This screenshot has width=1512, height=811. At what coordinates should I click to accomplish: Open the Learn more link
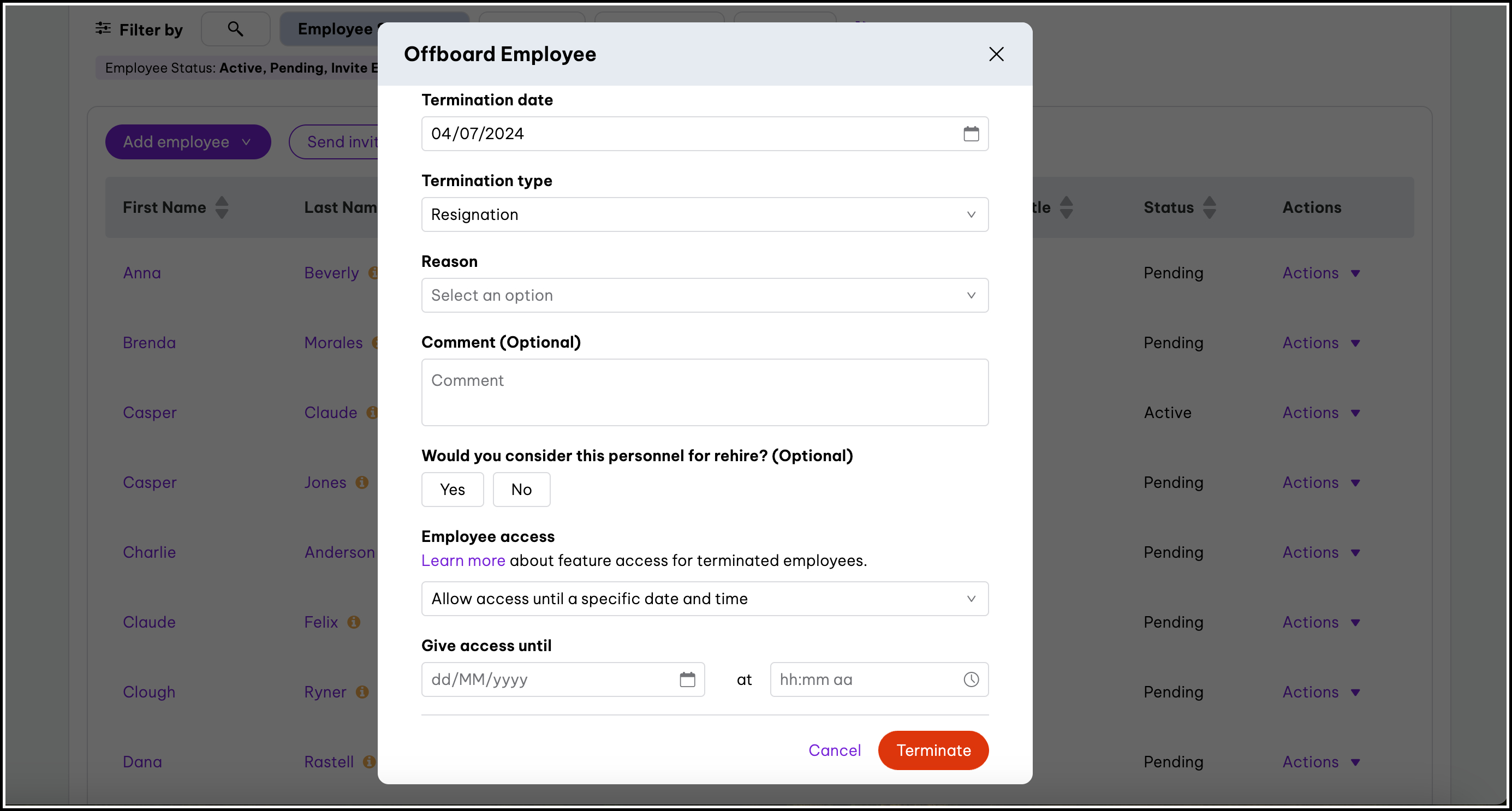click(x=462, y=560)
